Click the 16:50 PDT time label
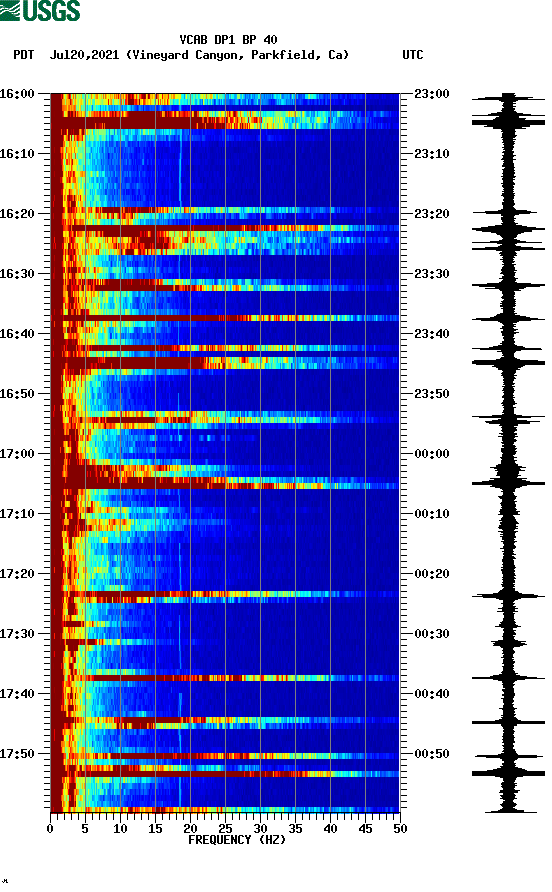 point(18,394)
